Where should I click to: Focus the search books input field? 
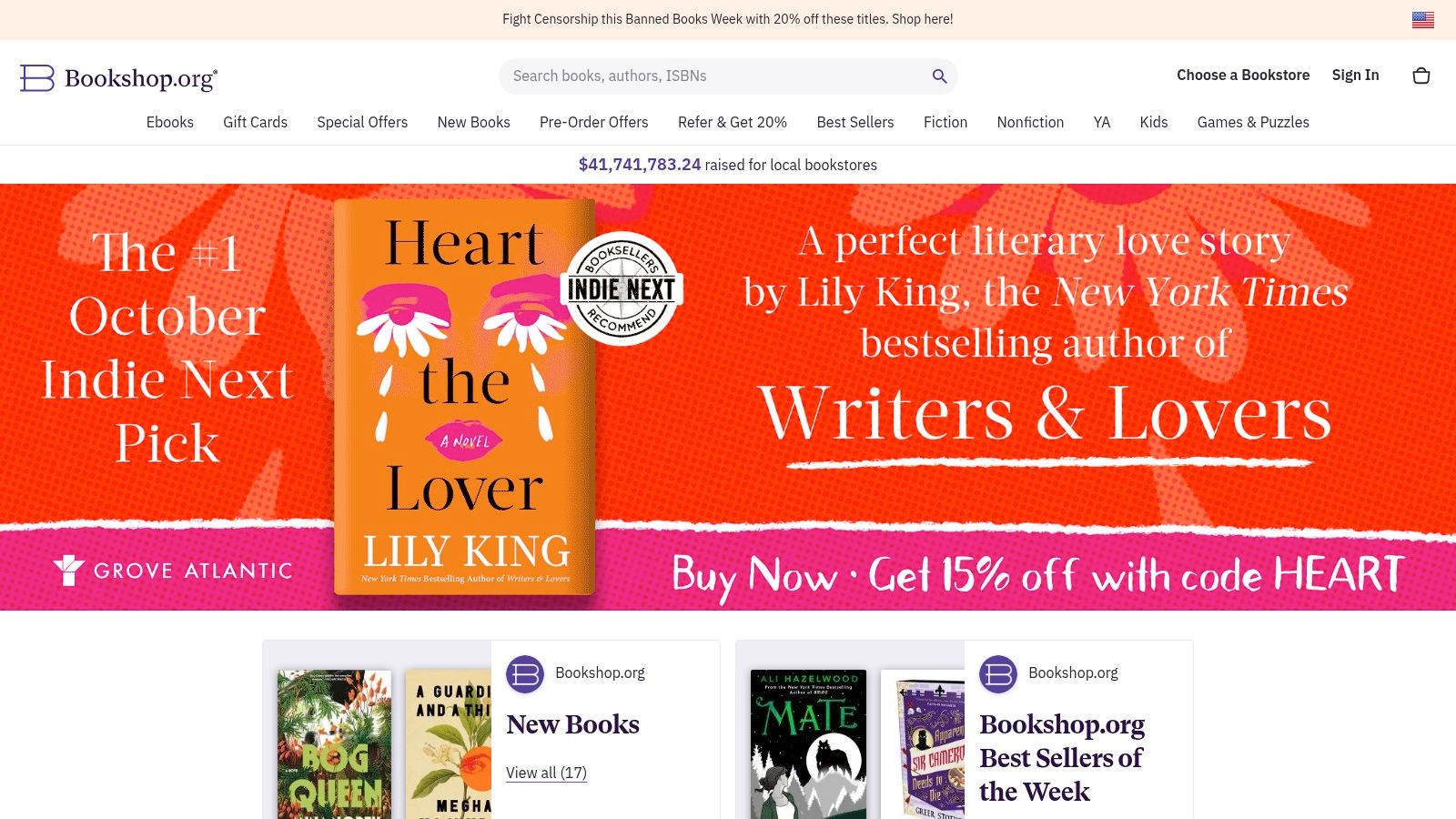click(x=719, y=76)
